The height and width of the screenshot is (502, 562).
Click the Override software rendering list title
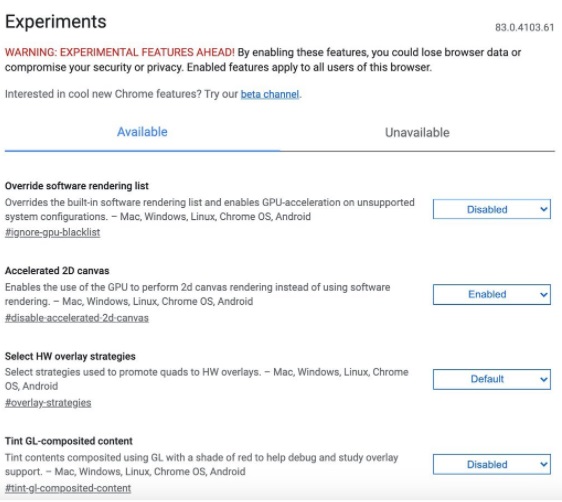[x=77, y=186]
